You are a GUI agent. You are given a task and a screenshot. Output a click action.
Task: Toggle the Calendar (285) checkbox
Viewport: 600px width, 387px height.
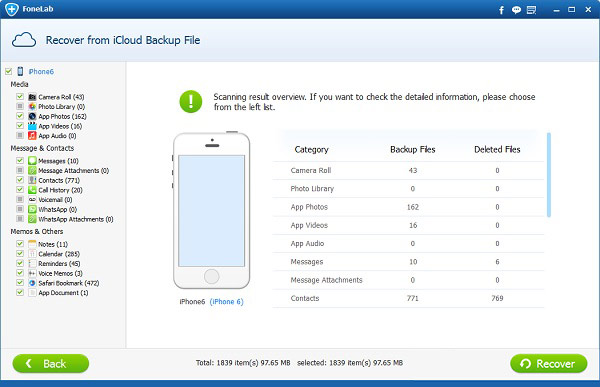(x=20, y=253)
